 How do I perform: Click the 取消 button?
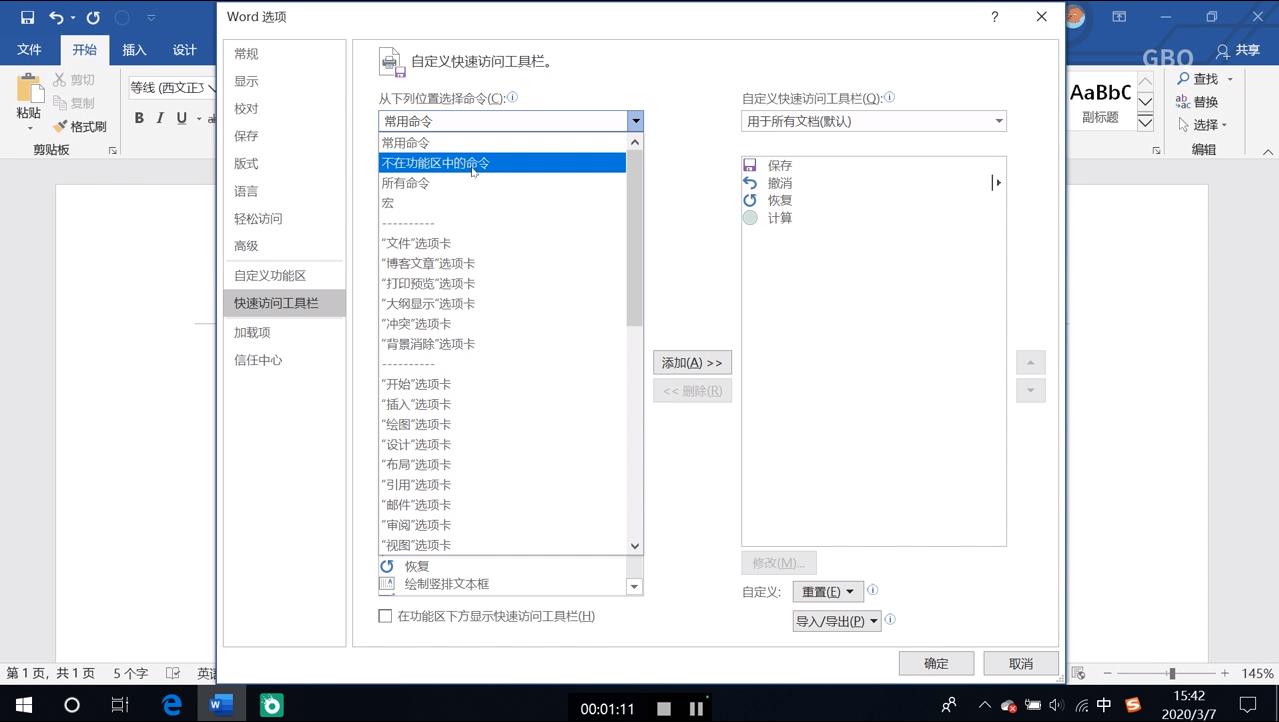pyautogui.click(x=1021, y=663)
